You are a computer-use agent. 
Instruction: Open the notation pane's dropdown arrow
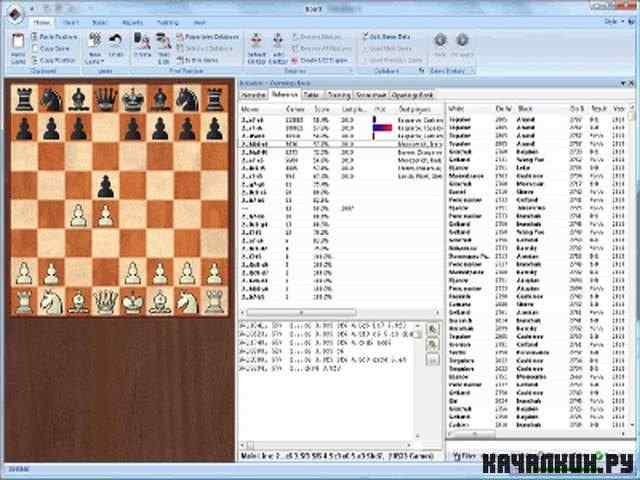pyautogui.click(x=624, y=83)
